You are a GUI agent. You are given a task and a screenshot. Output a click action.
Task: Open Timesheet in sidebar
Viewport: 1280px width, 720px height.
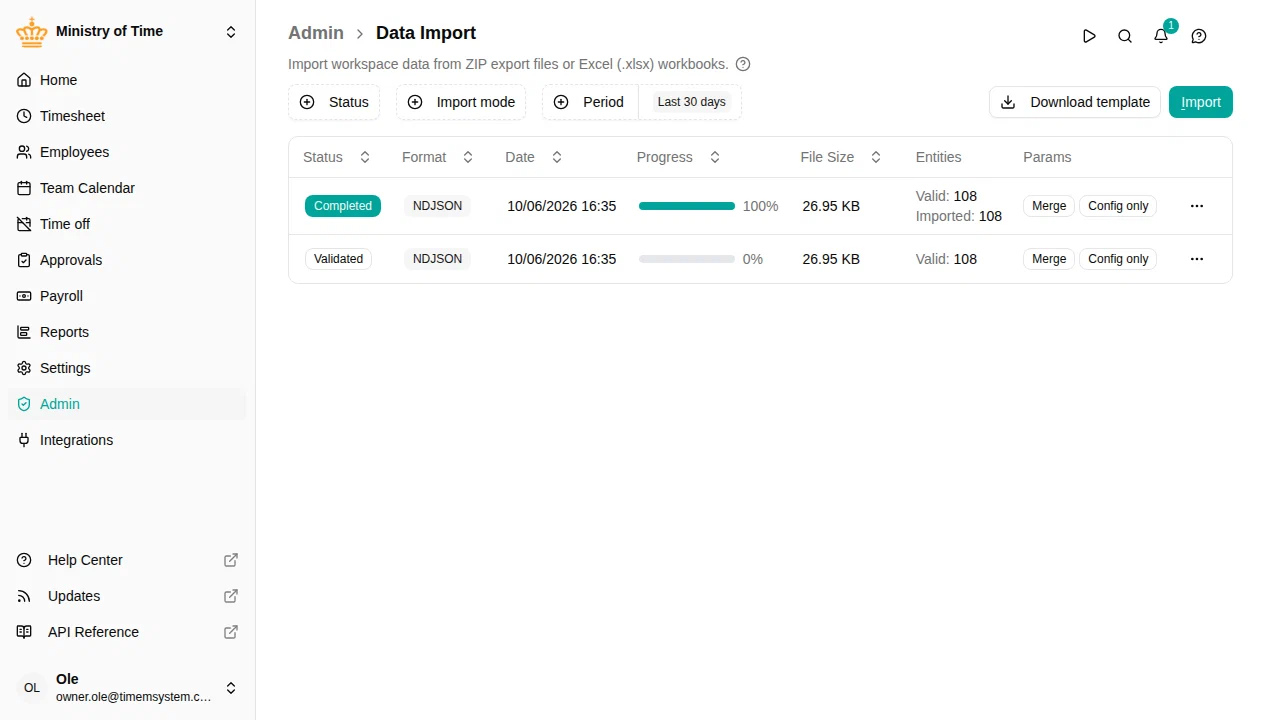[127, 116]
